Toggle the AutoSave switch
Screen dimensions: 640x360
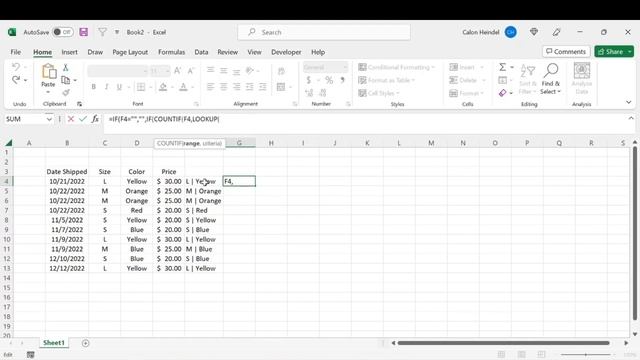[63, 32]
